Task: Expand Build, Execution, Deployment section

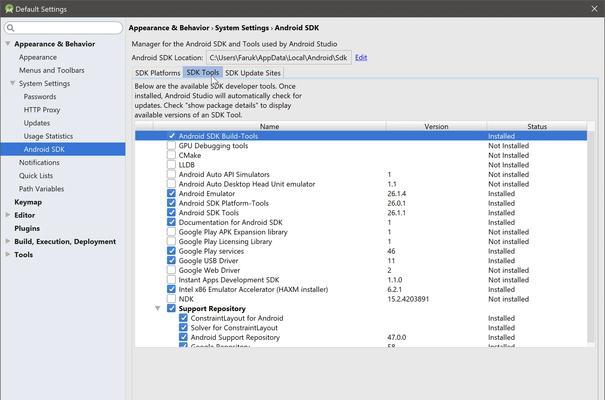Action: pos(7,241)
